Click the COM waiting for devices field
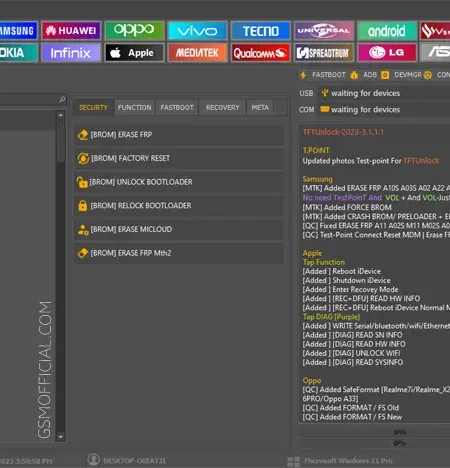This screenshot has width=450, height=468. (x=384, y=109)
